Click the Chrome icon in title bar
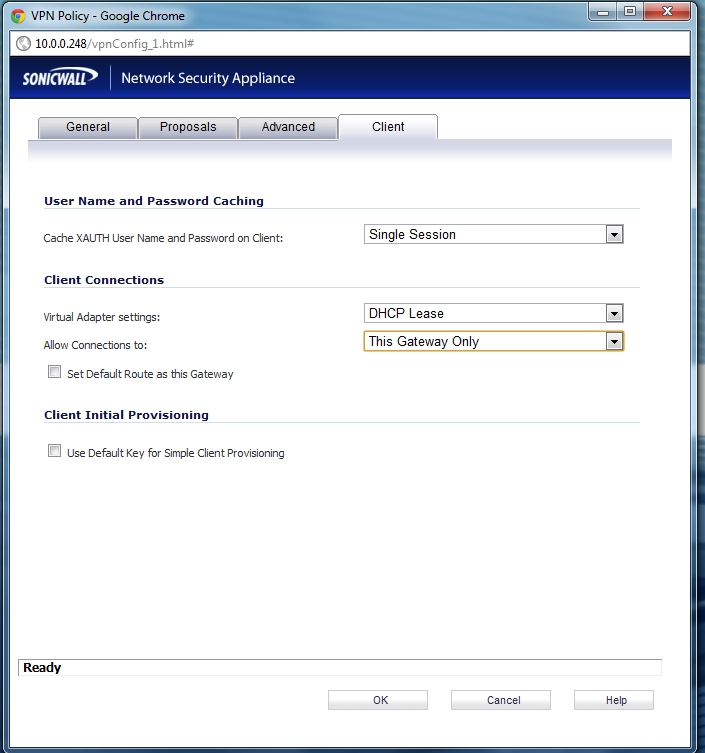This screenshot has width=705, height=753. (x=18, y=16)
